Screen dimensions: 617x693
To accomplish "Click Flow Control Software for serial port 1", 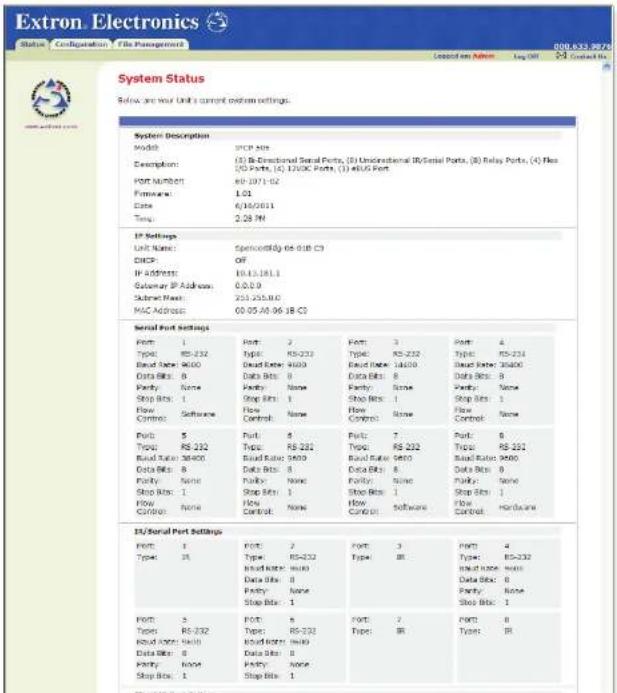I will tap(198, 414).
